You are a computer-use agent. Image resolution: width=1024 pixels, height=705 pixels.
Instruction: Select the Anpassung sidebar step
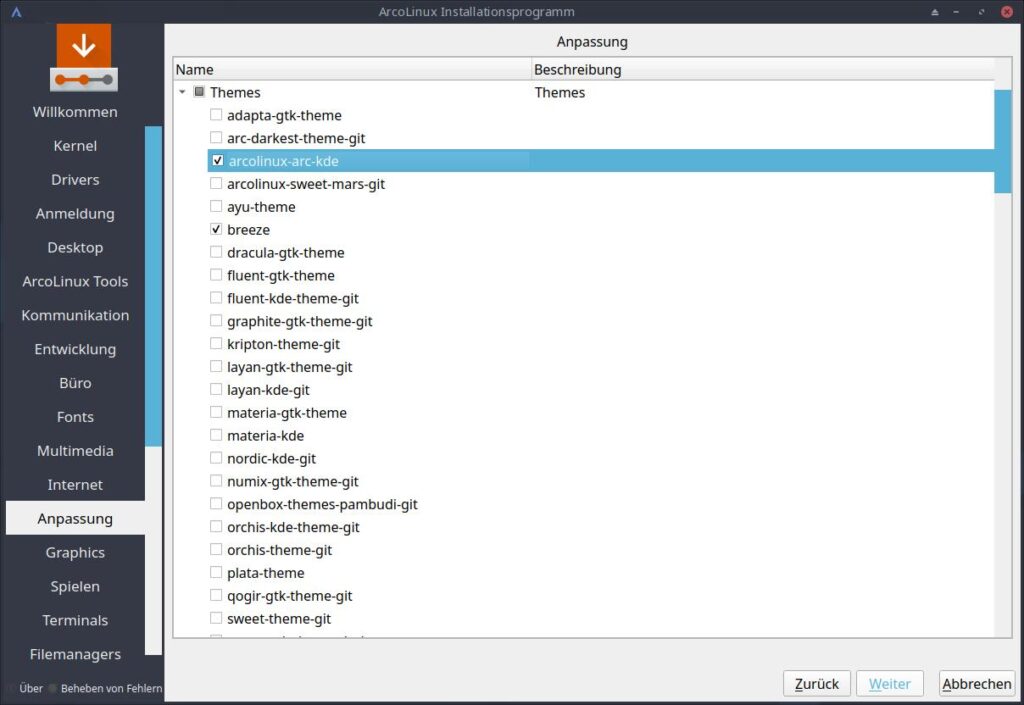point(75,518)
